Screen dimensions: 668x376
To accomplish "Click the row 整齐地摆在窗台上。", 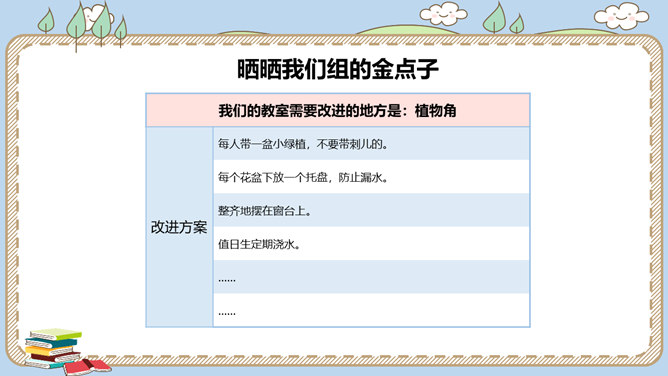I will coord(371,210).
